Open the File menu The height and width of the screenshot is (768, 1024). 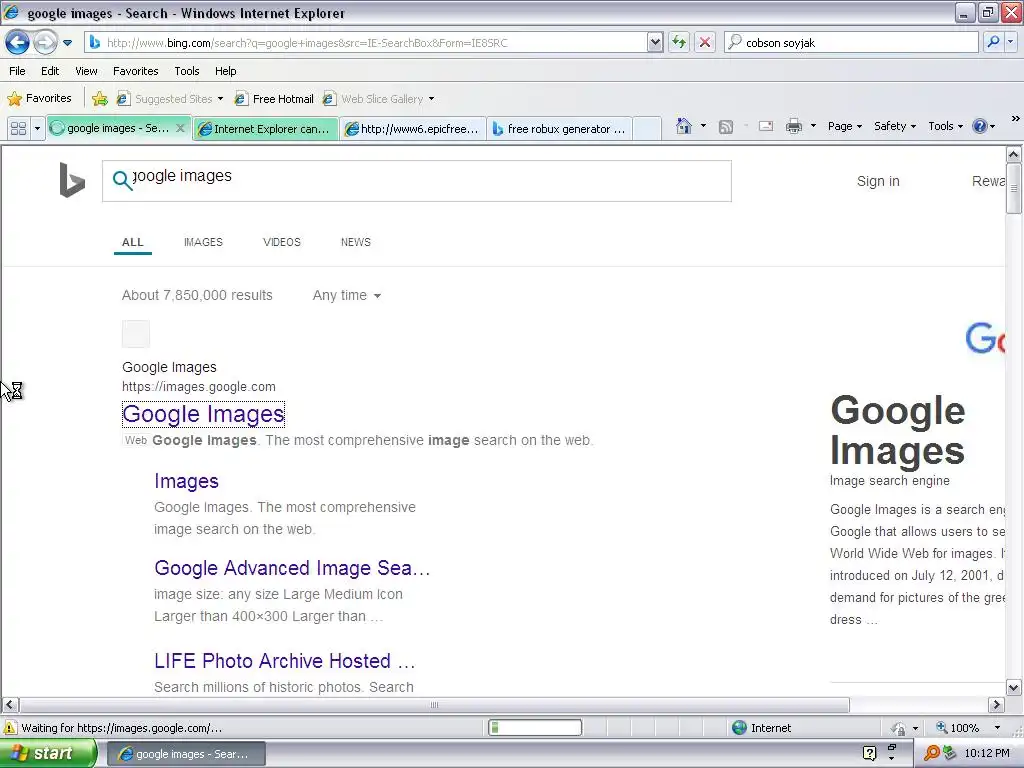pos(18,71)
